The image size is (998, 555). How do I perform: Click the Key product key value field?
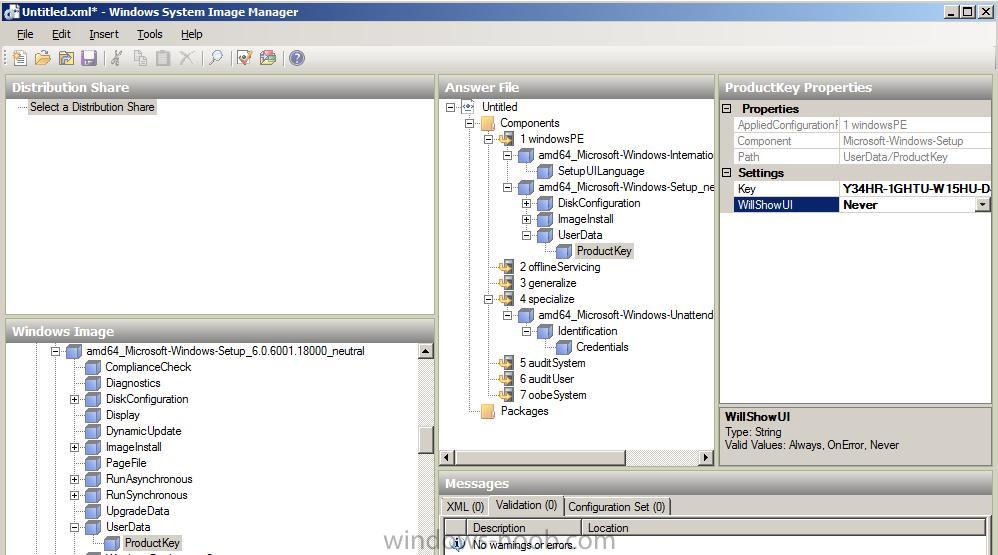[915, 188]
